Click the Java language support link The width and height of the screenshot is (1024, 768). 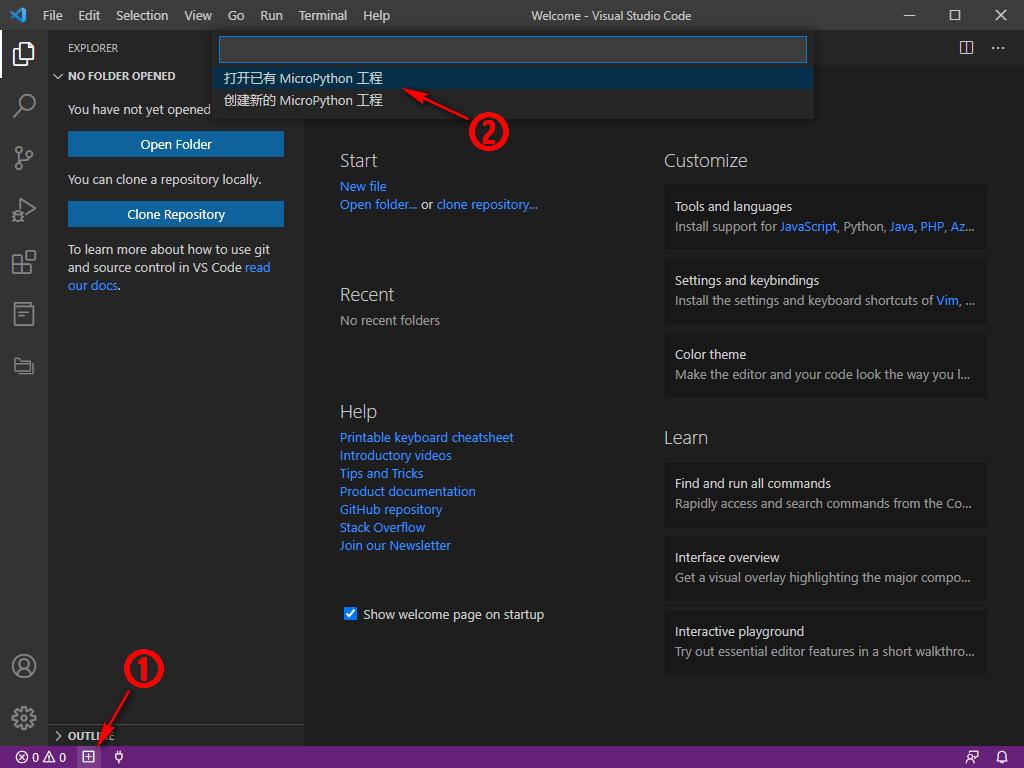tap(901, 227)
